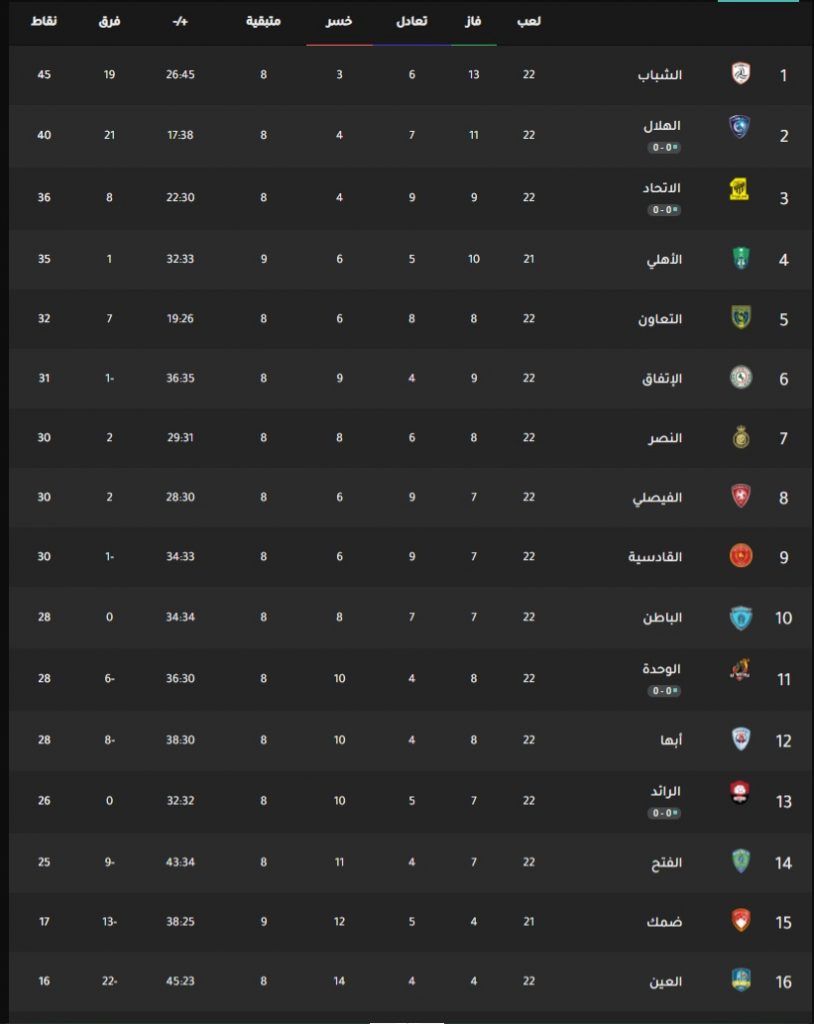The height and width of the screenshot is (1024, 814).
Task: Select the الفتح row in the standings
Action: click(x=411, y=862)
